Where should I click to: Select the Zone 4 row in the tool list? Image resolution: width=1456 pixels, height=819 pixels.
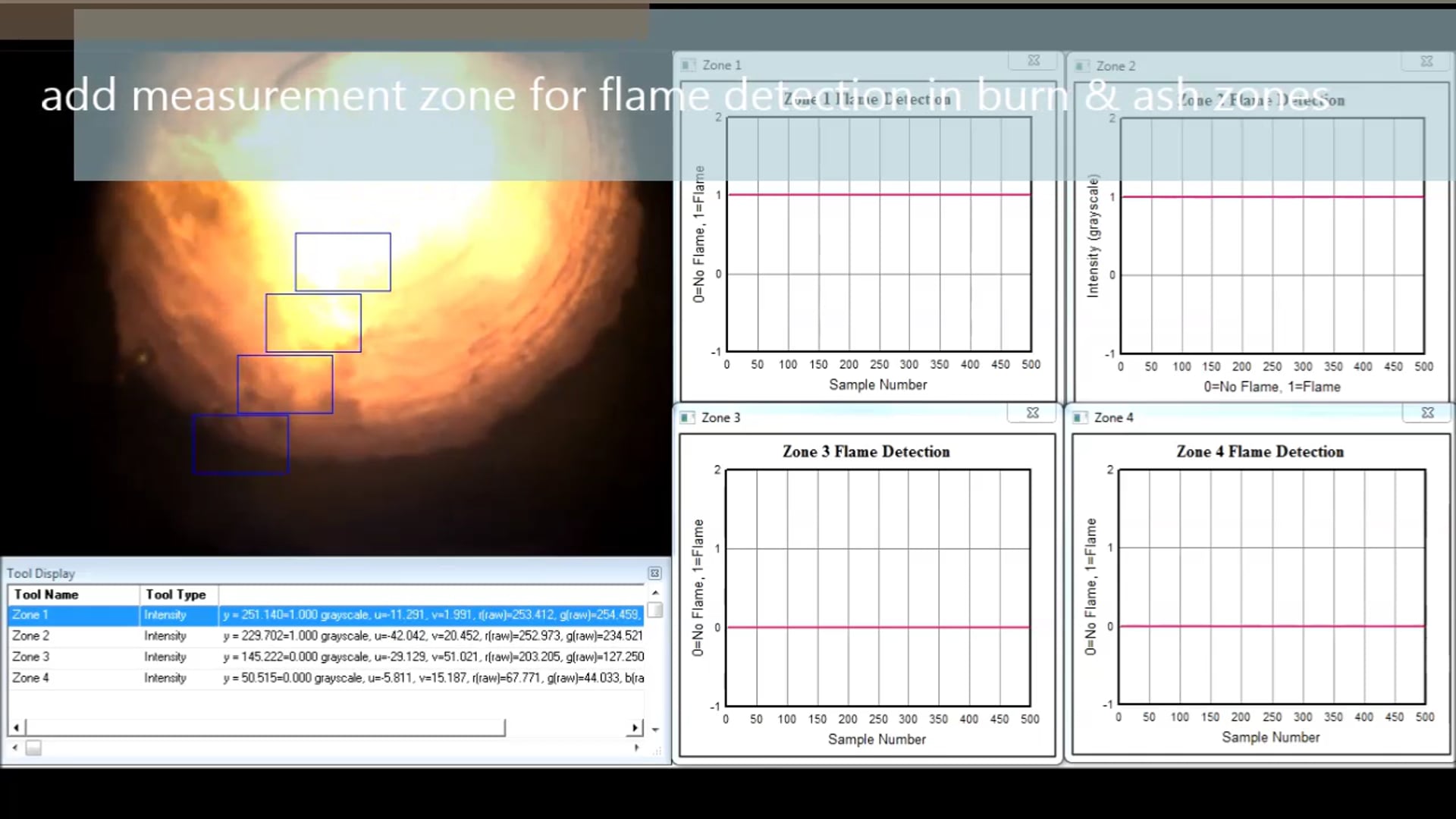(x=30, y=678)
